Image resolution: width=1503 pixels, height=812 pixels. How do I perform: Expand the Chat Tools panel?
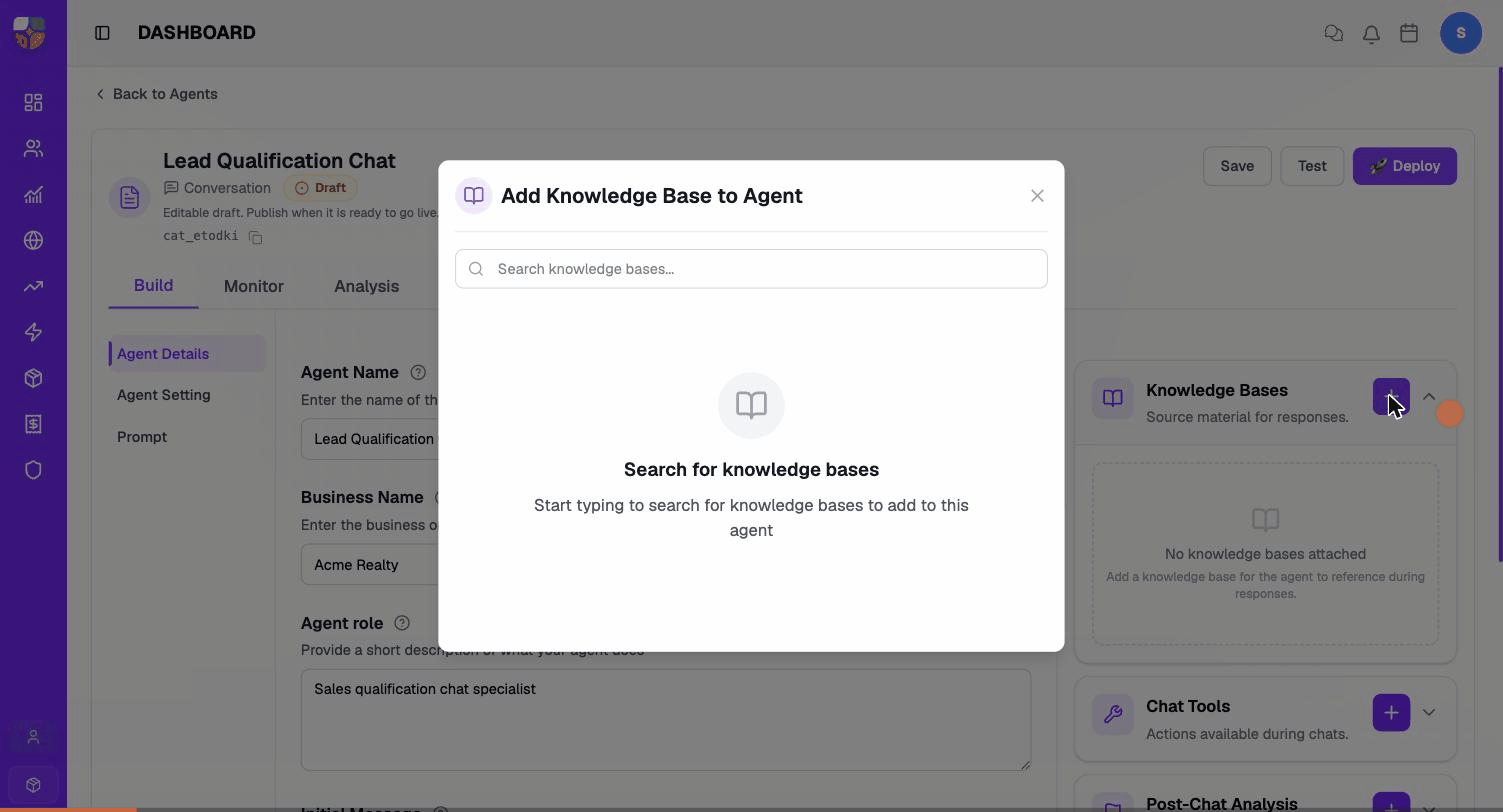point(1429,713)
